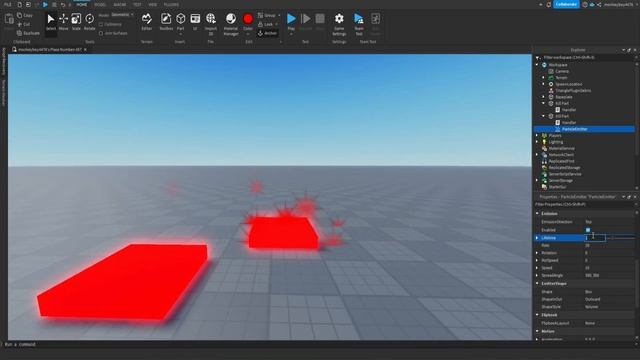Click the Group button
Image resolution: width=640 pixels, height=360 pixels.
(269, 16)
